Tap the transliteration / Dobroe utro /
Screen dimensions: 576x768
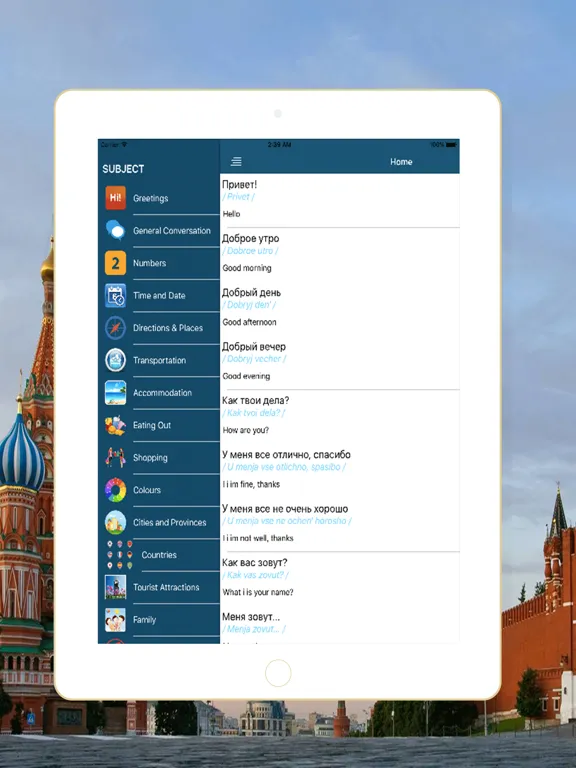[x=250, y=251]
